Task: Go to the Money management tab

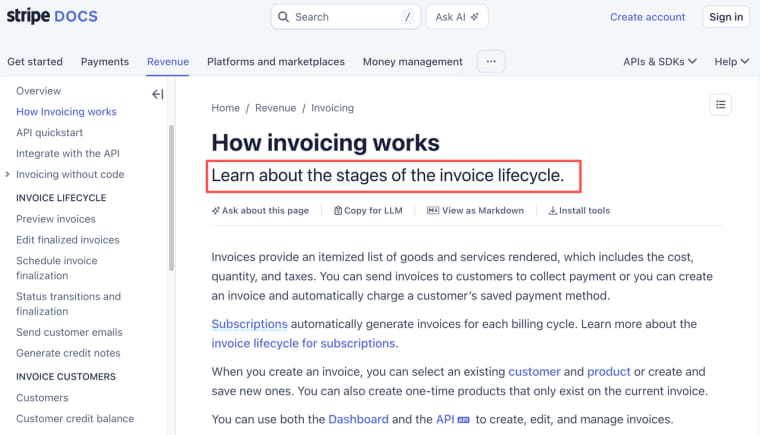Action: point(412,62)
